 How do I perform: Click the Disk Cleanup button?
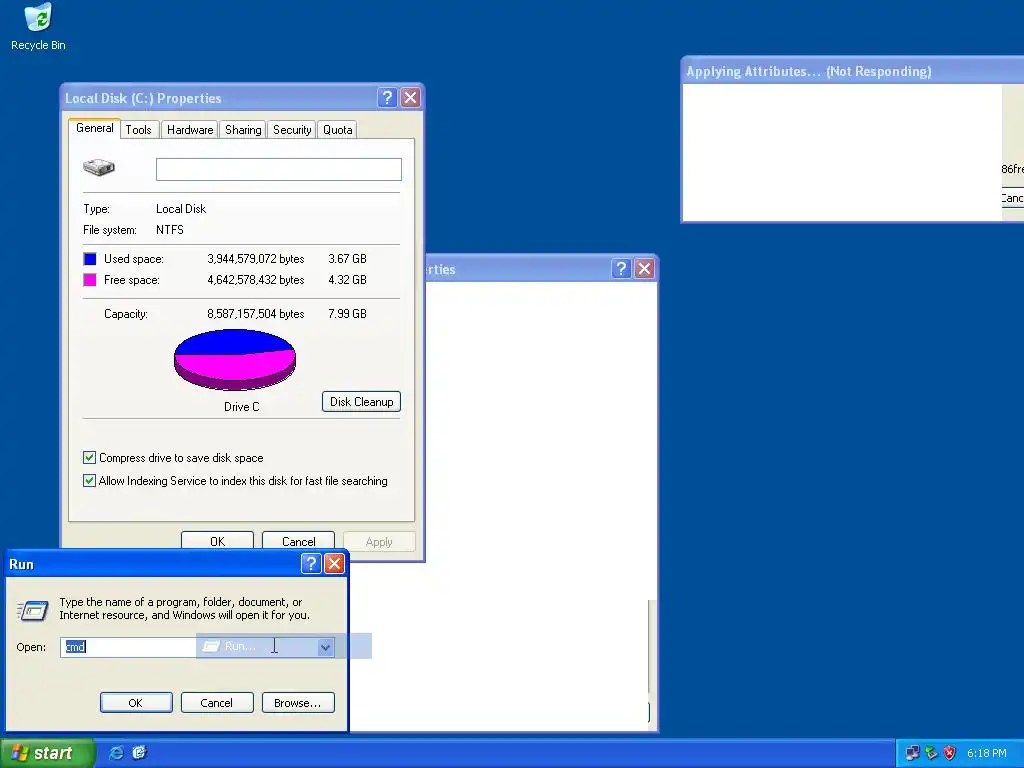pyautogui.click(x=361, y=402)
